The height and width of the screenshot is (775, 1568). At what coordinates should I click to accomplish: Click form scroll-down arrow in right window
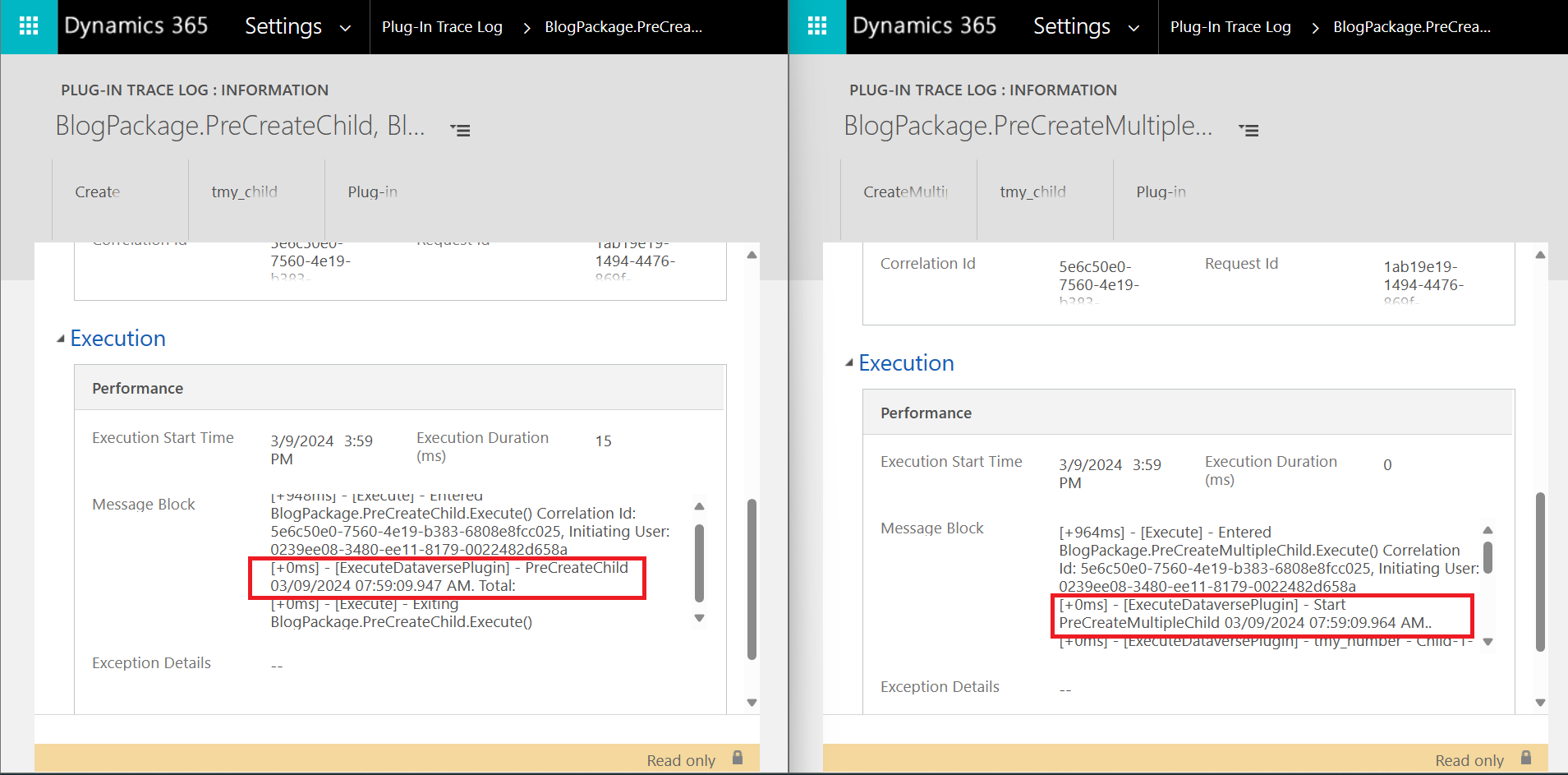coord(1540,703)
